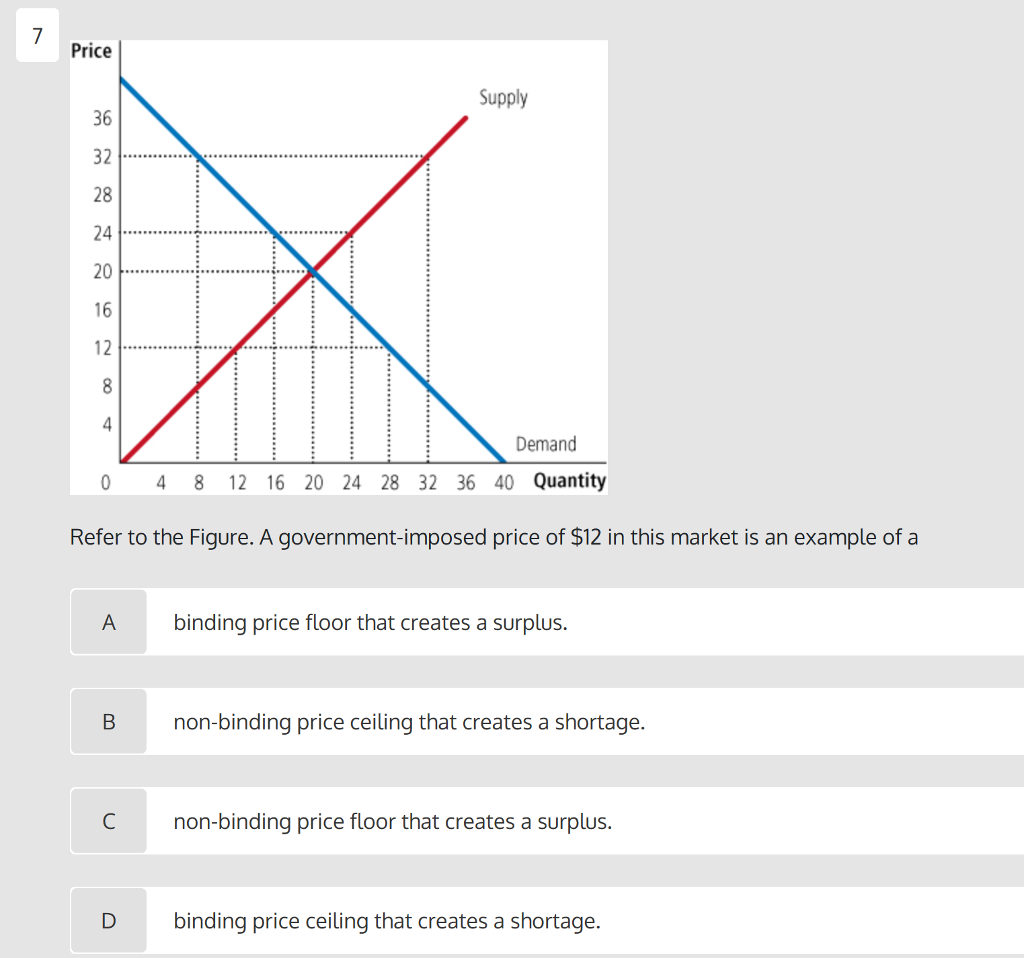Click price value 24 on vertical axis

click(x=103, y=233)
